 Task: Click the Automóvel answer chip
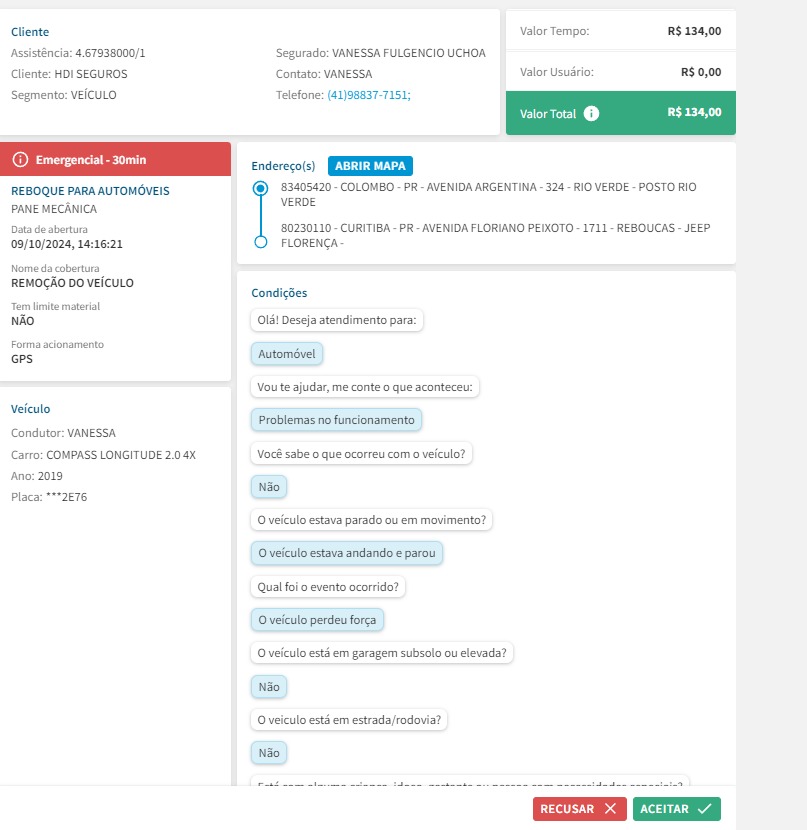(287, 354)
